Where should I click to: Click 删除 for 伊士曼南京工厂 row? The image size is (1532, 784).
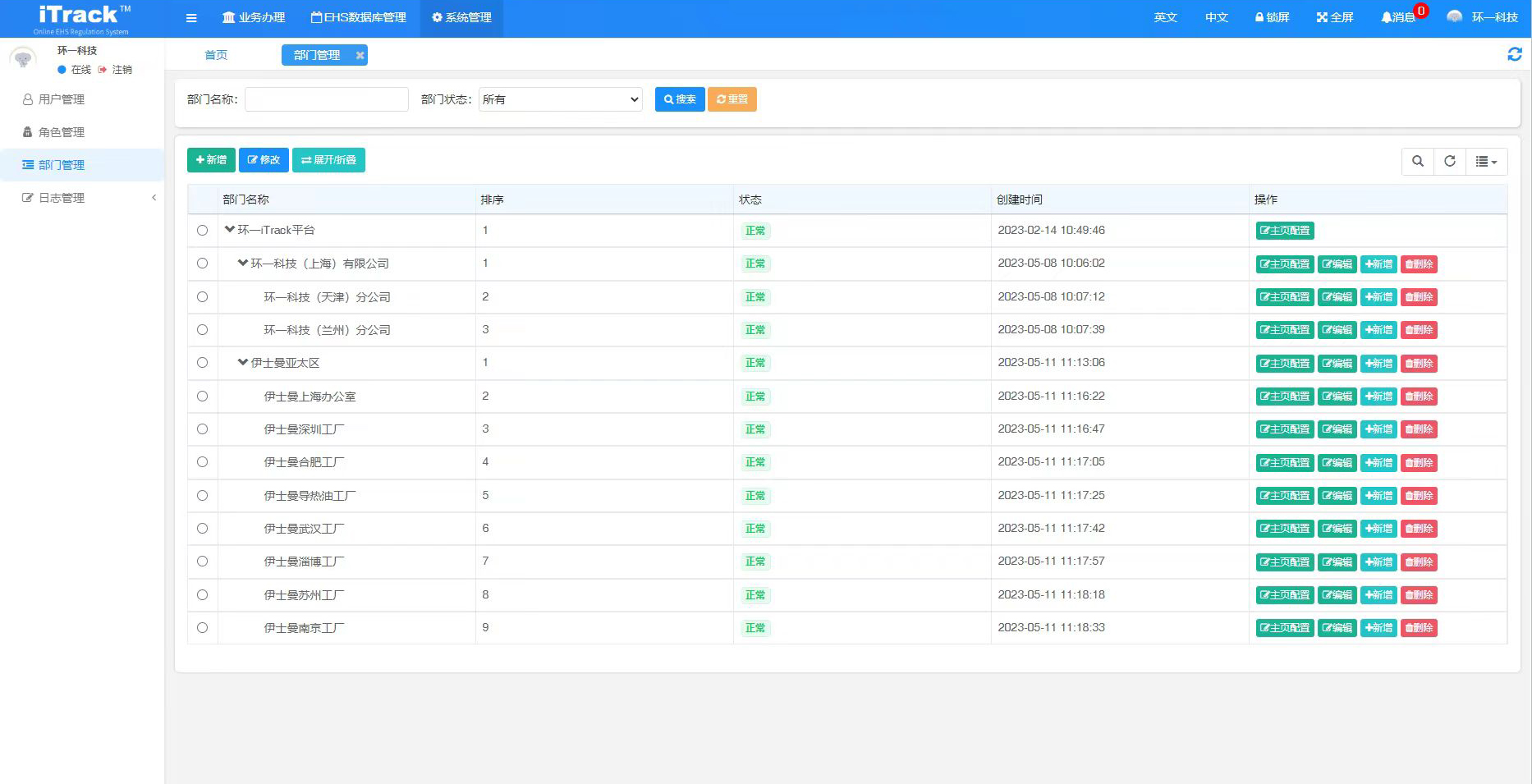(x=1419, y=628)
